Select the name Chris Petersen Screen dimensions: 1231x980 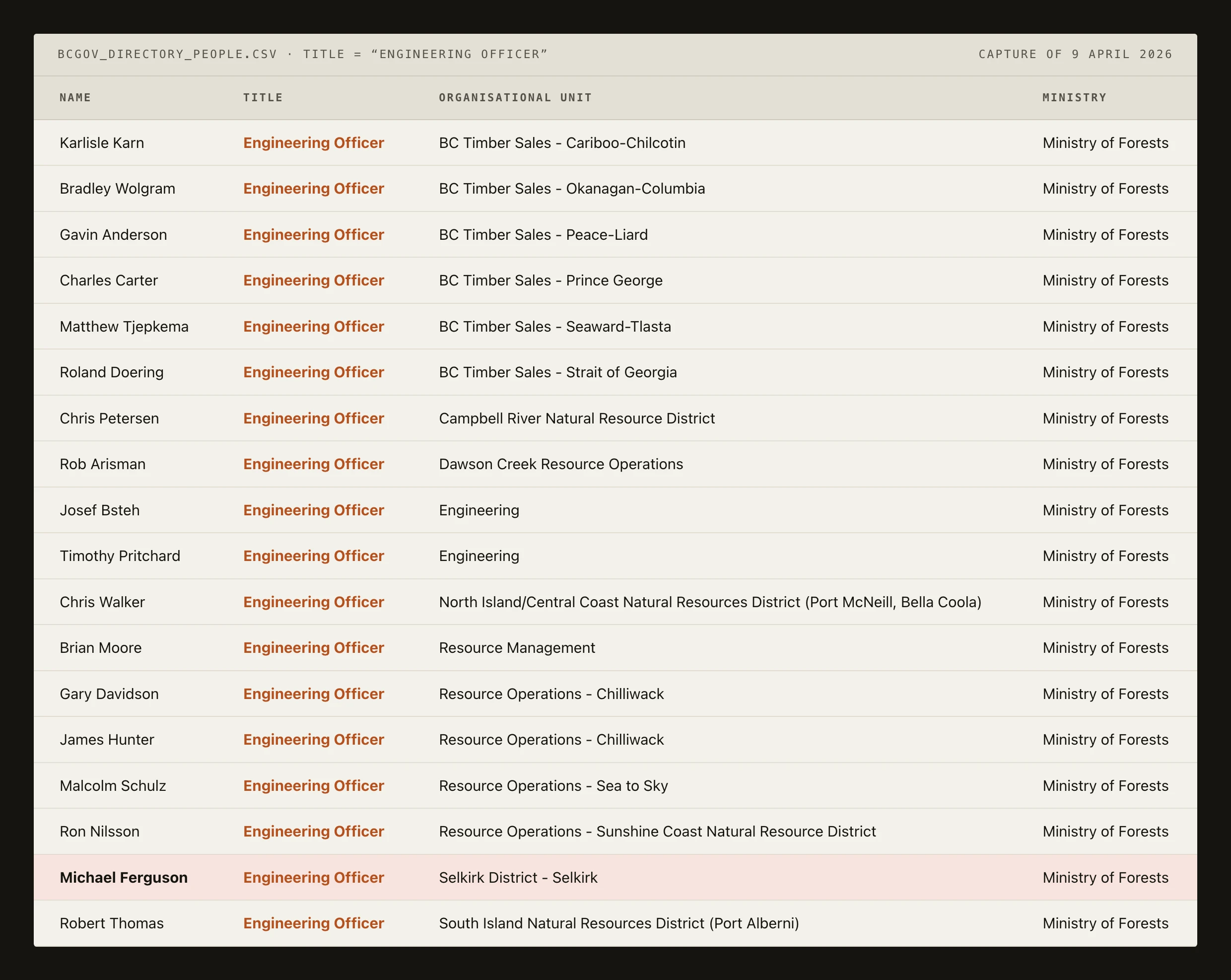[x=109, y=419]
